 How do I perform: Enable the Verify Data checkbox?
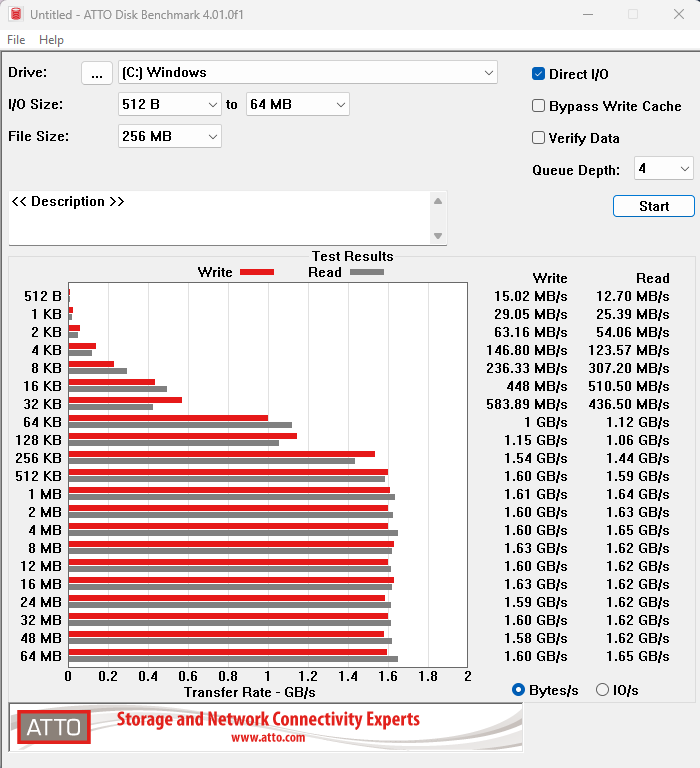point(538,138)
